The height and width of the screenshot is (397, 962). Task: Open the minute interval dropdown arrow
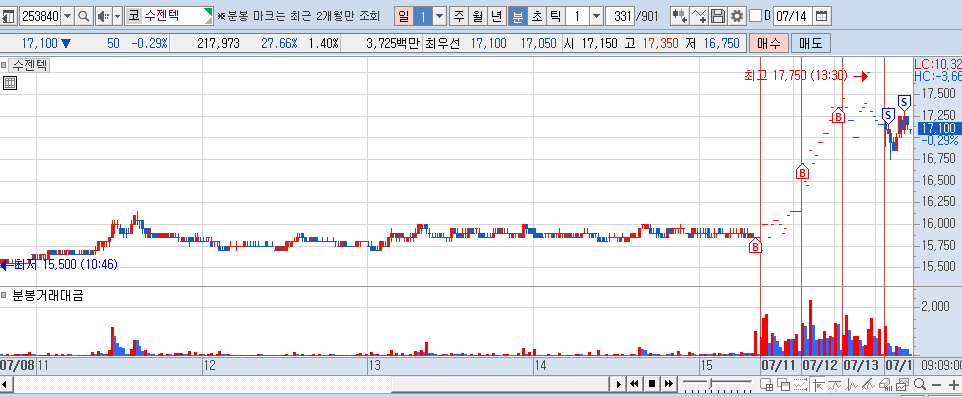click(596, 16)
